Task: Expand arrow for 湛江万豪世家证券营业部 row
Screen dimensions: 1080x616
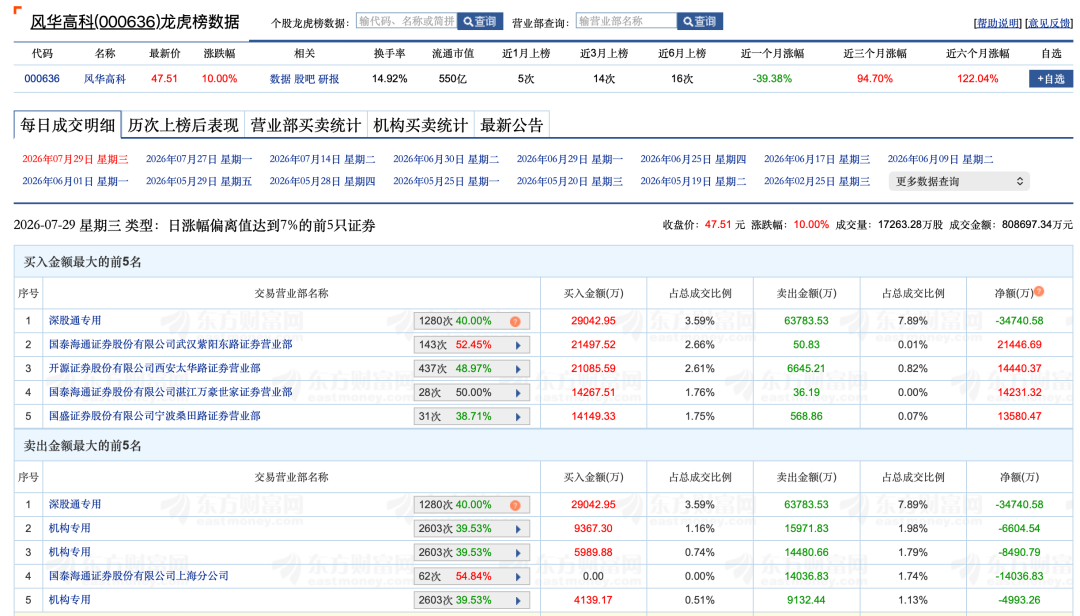Action: point(518,393)
